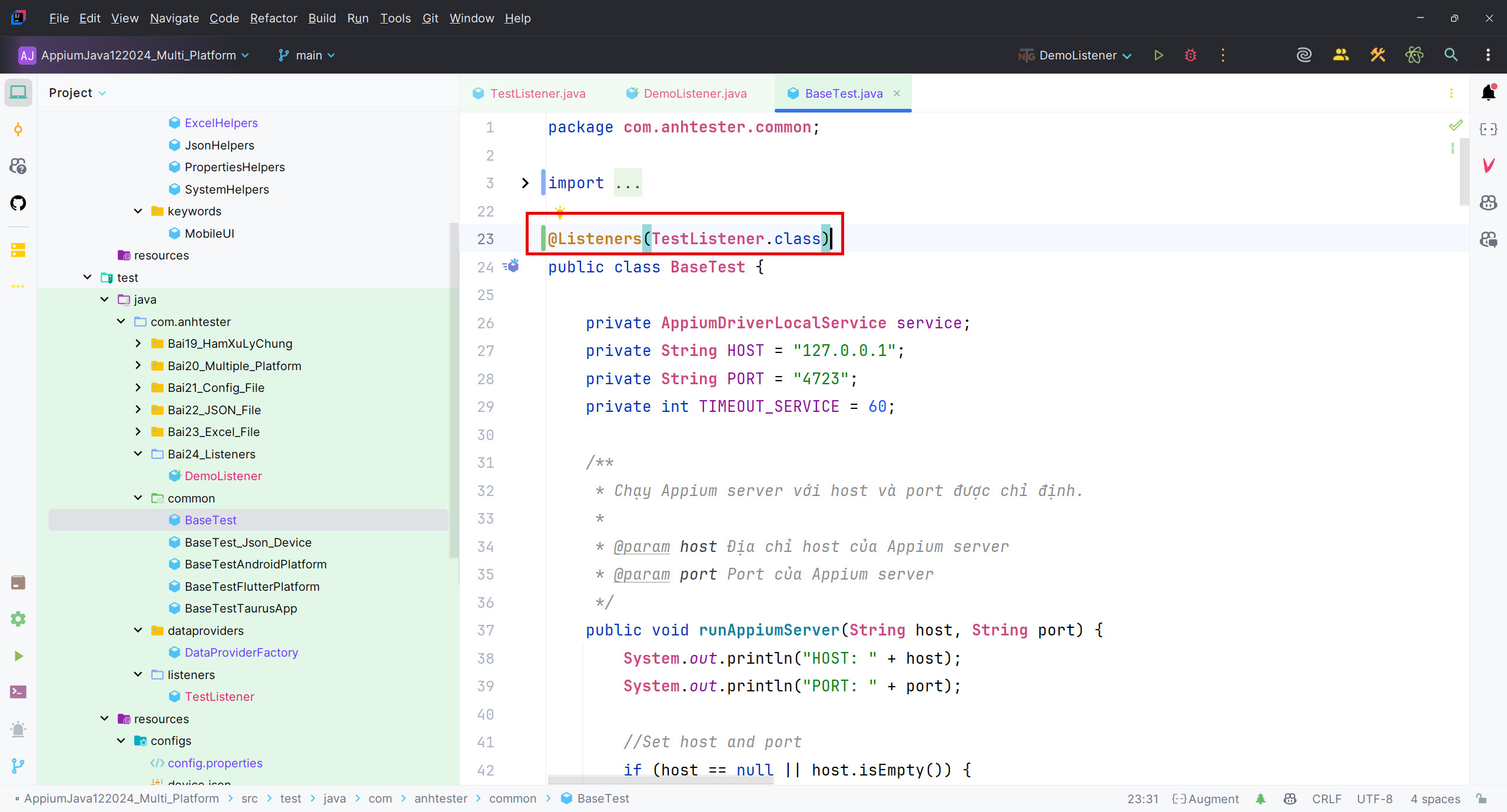
Task: Click the Augment status bar widget
Action: point(1206,798)
